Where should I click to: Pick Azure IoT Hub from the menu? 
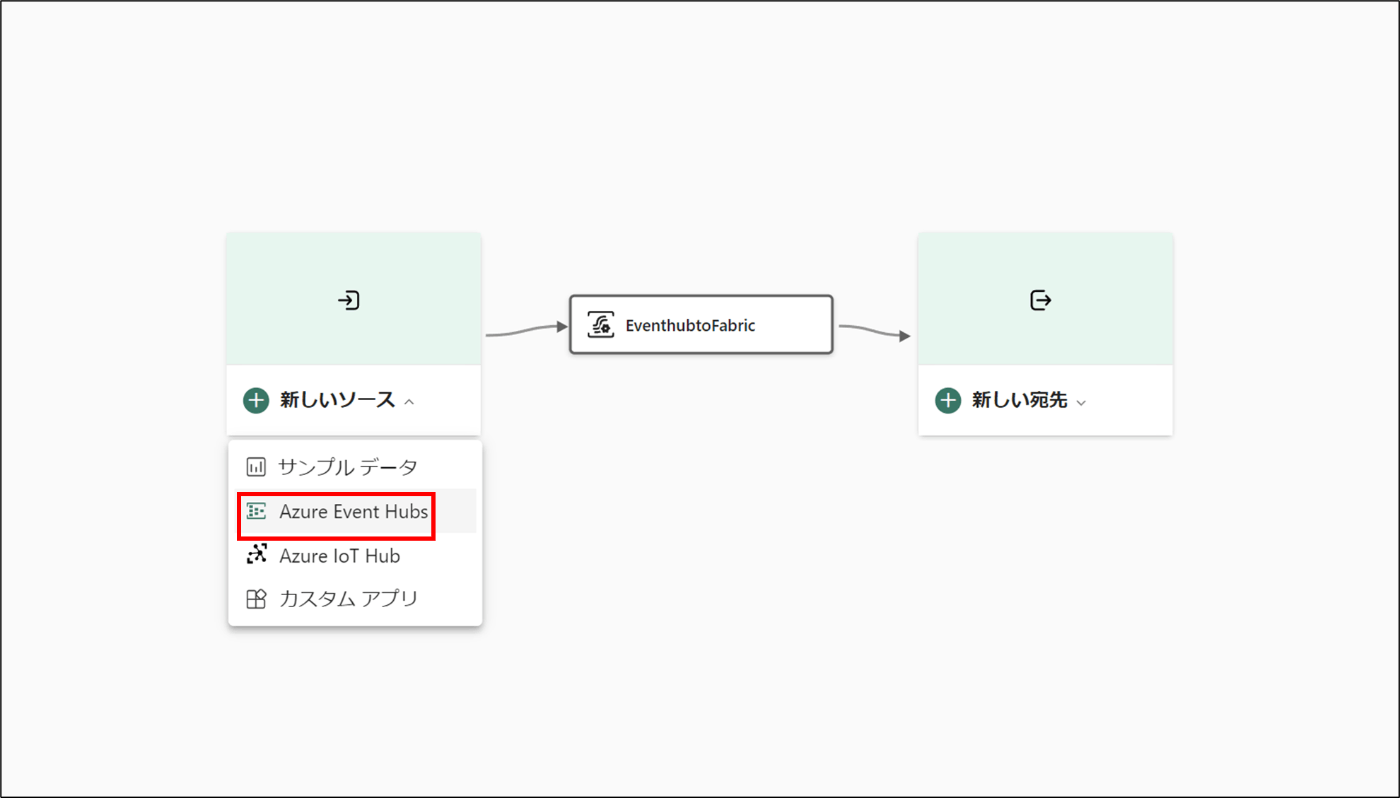tap(355, 555)
